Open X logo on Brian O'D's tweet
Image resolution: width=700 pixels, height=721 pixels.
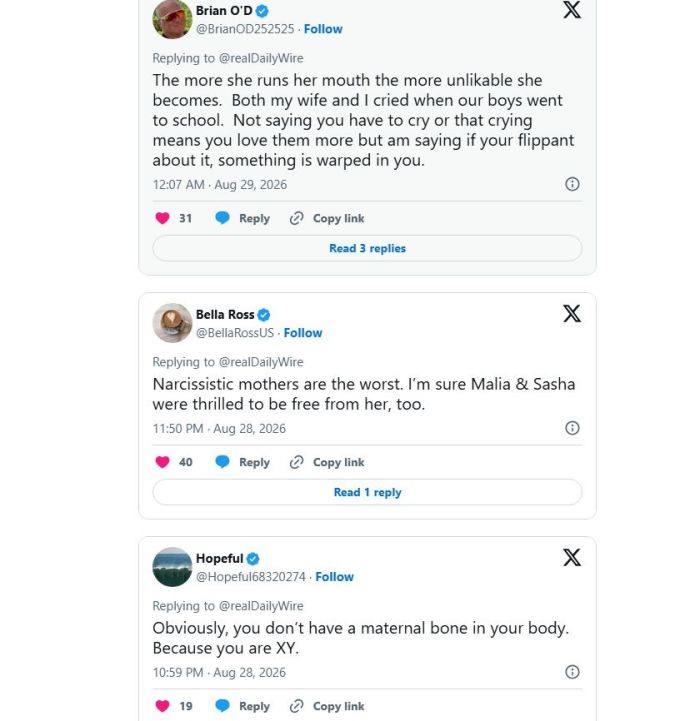coord(572,10)
